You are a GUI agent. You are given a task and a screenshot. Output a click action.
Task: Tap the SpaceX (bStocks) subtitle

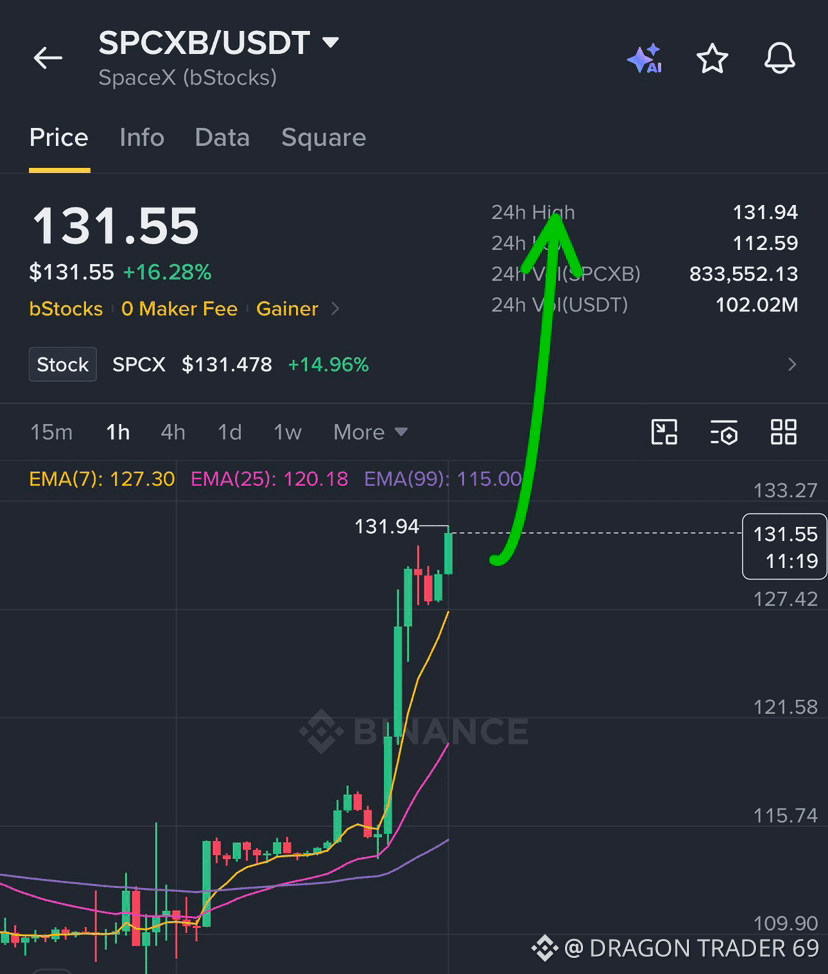click(x=188, y=78)
